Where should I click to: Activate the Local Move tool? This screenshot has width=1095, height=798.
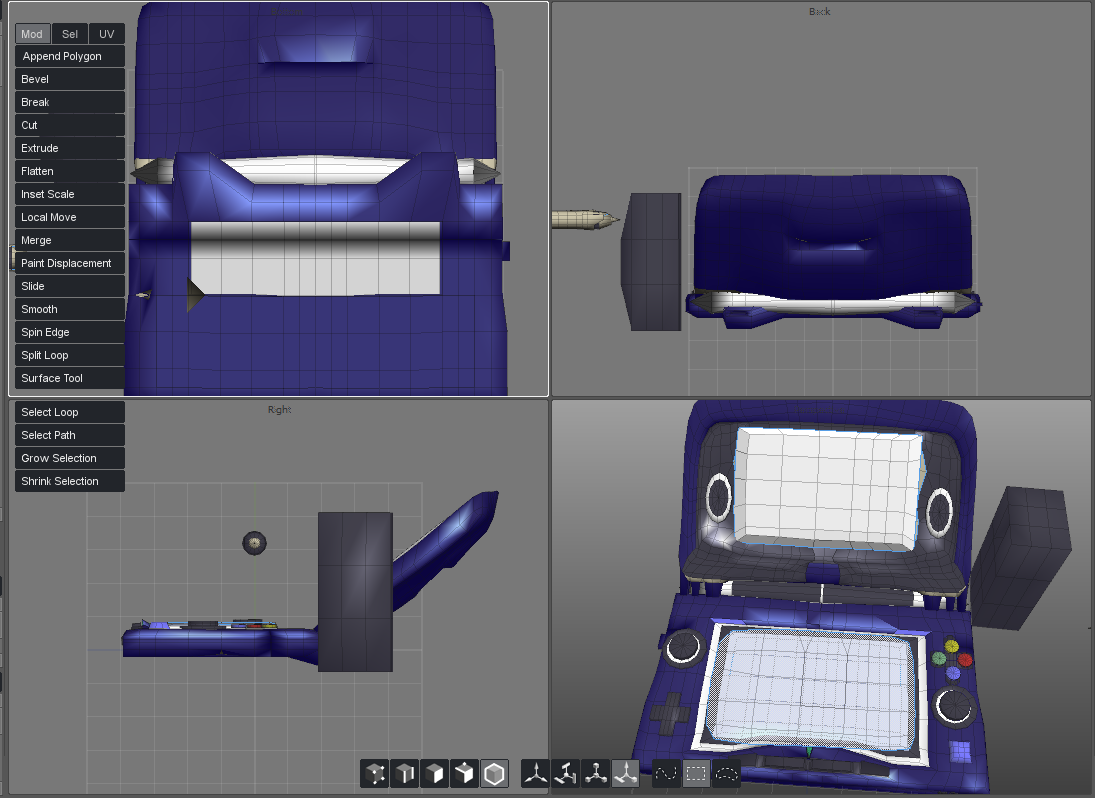point(70,217)
